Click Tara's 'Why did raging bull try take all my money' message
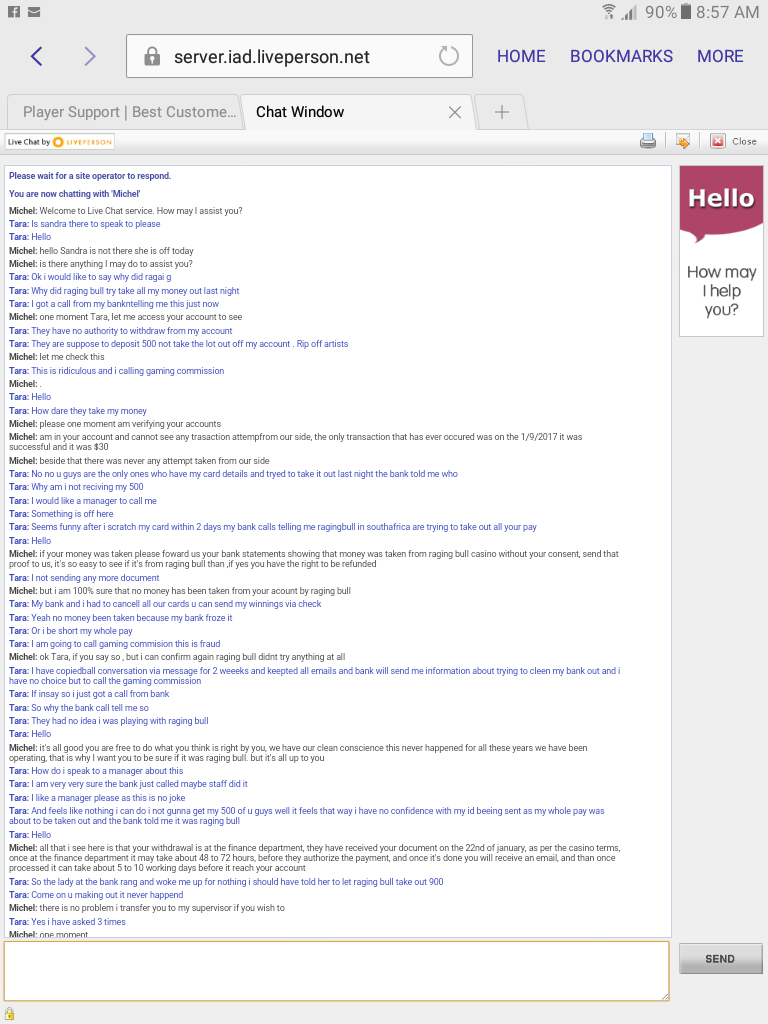This screenshot has width=768, height=1024. click(124, 291)
